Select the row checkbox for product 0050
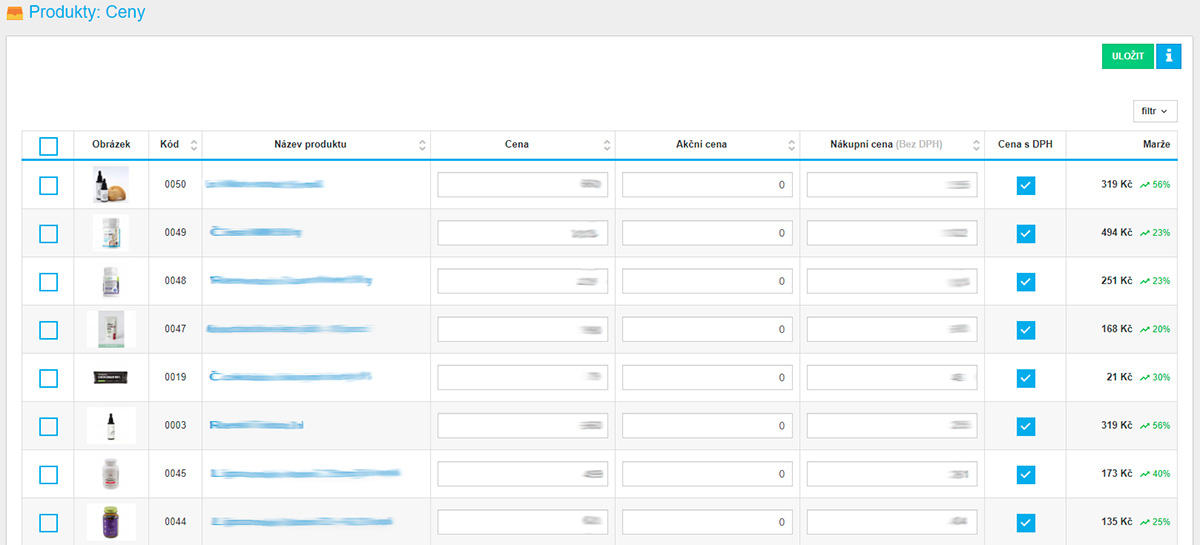 (48, 185)
